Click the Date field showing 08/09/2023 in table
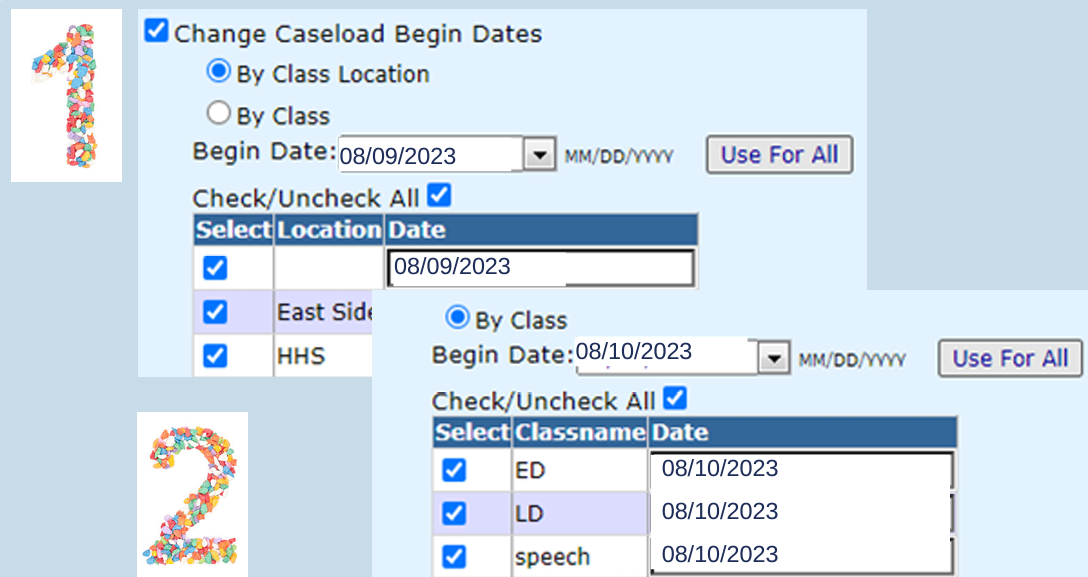Screen dimensions: 1088x577 pos(539,267)
